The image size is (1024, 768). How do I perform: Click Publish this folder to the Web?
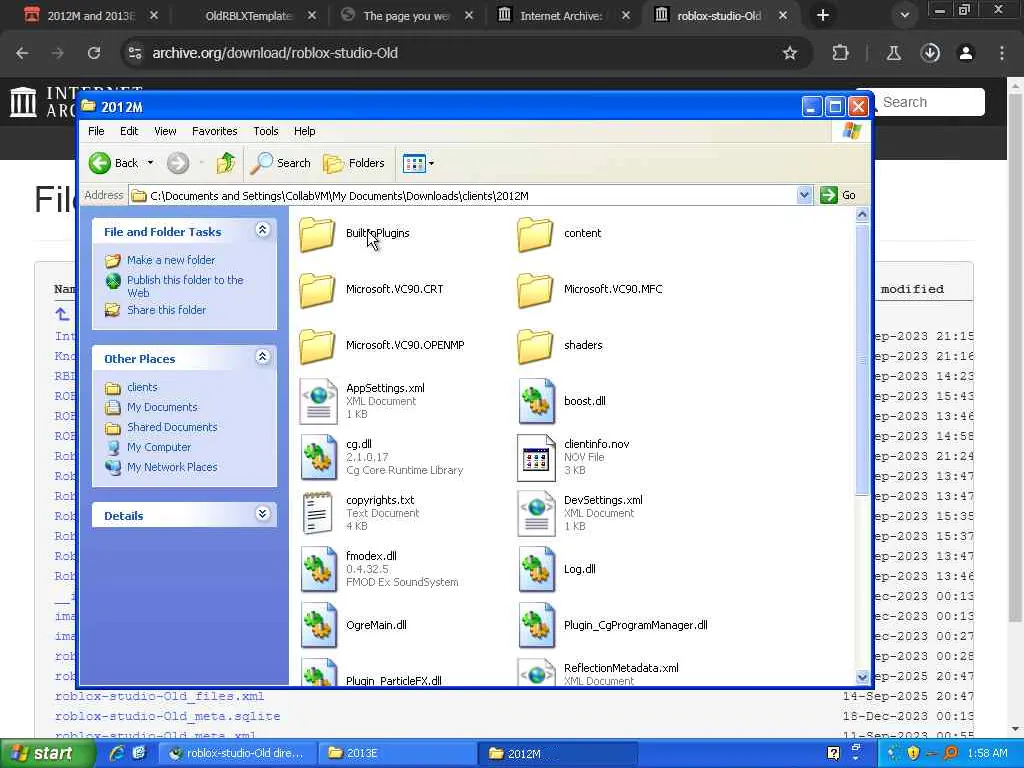(185, 287)
